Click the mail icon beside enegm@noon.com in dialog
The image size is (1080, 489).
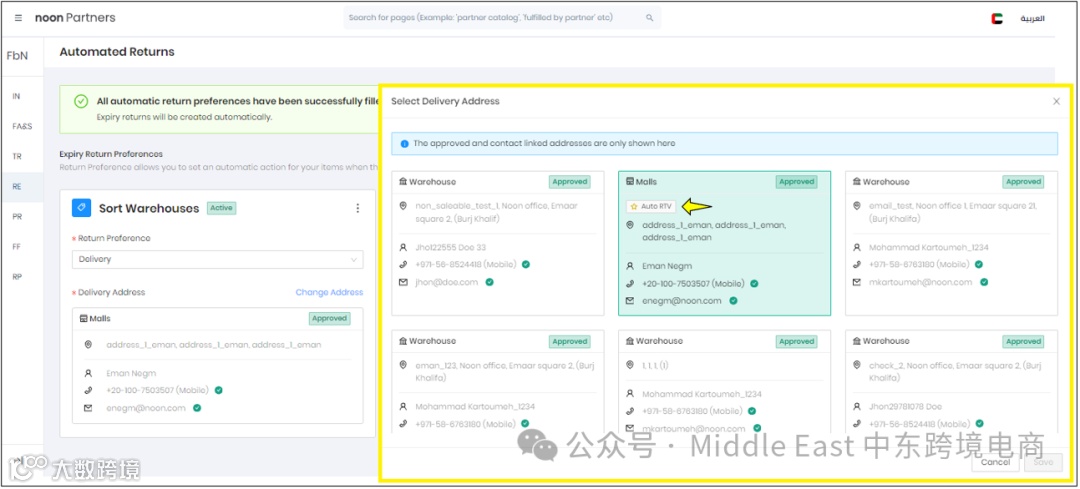point(630,301)
